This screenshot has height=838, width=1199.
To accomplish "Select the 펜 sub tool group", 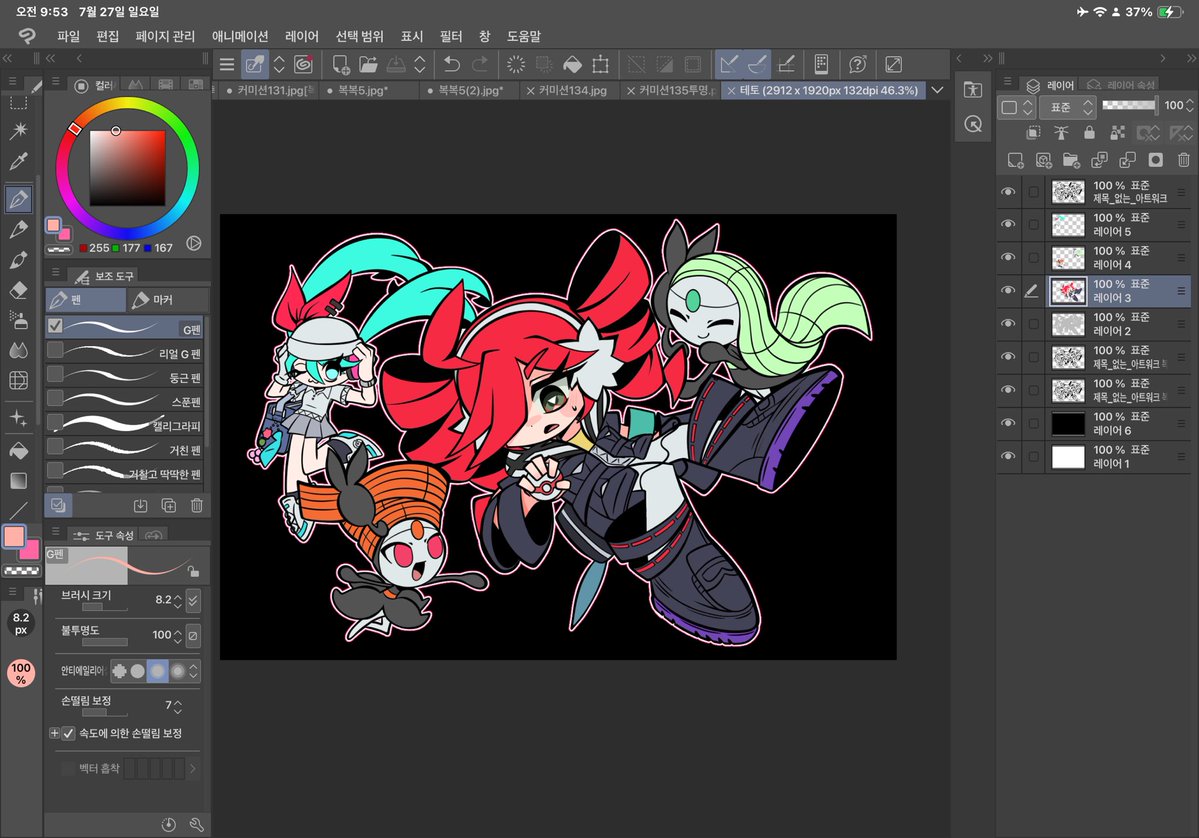I will (86, 300).
